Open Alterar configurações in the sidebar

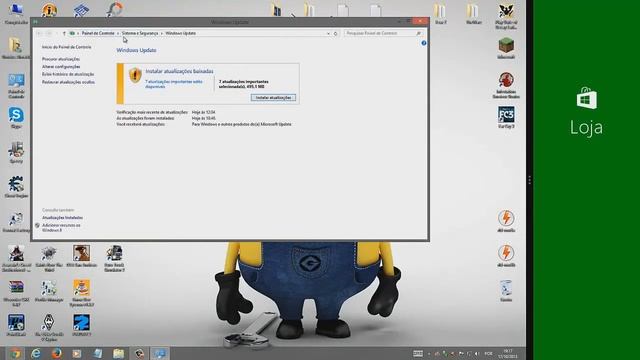click(61, 67)
